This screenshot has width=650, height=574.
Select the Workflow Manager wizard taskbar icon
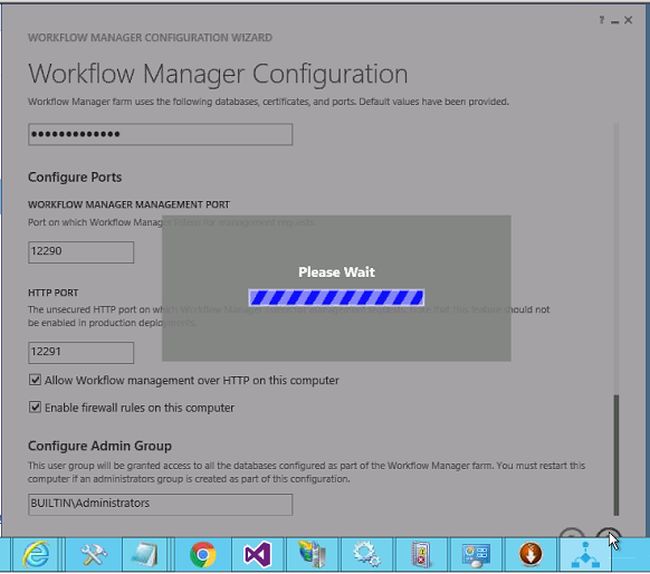point(585,554)
